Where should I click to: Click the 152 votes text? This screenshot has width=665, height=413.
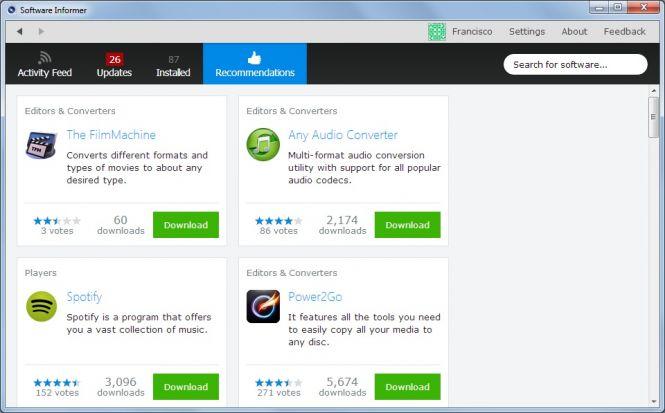tap(57, 393)
